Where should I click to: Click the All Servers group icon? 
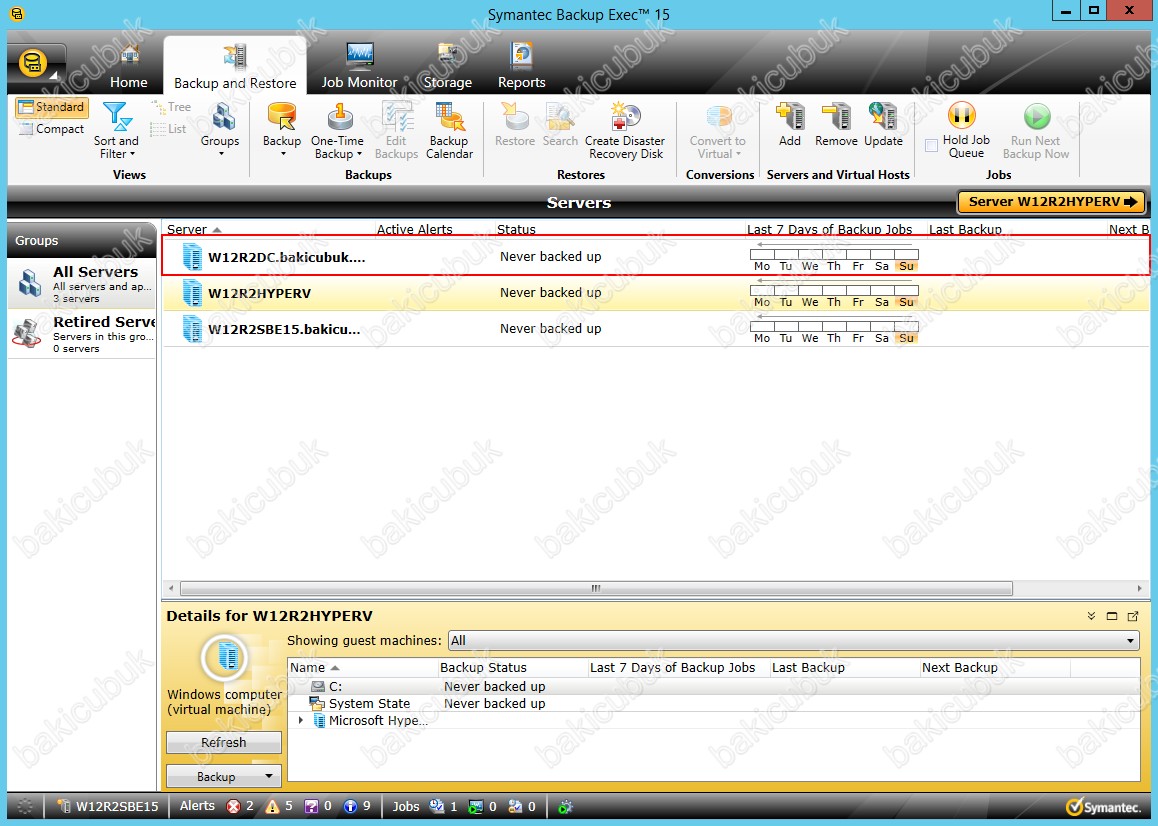[x=30, y=283]
